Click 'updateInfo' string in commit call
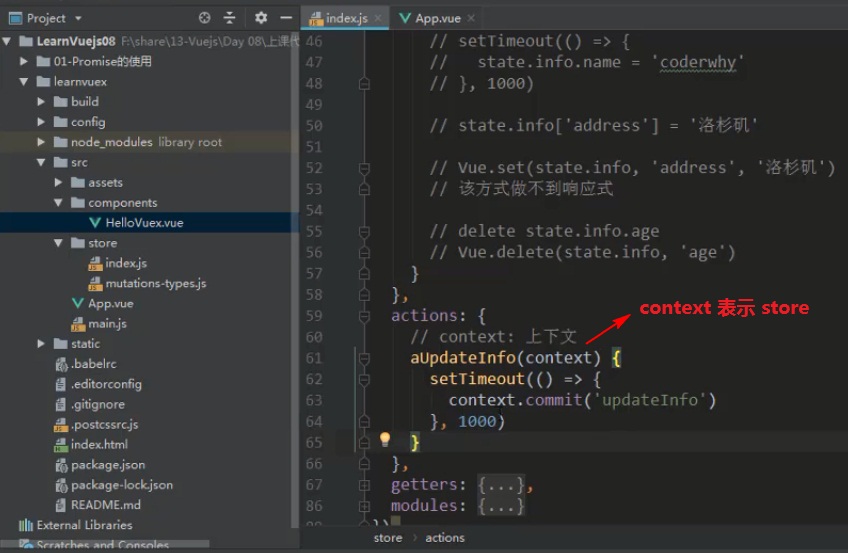 [x=650, y=400]
